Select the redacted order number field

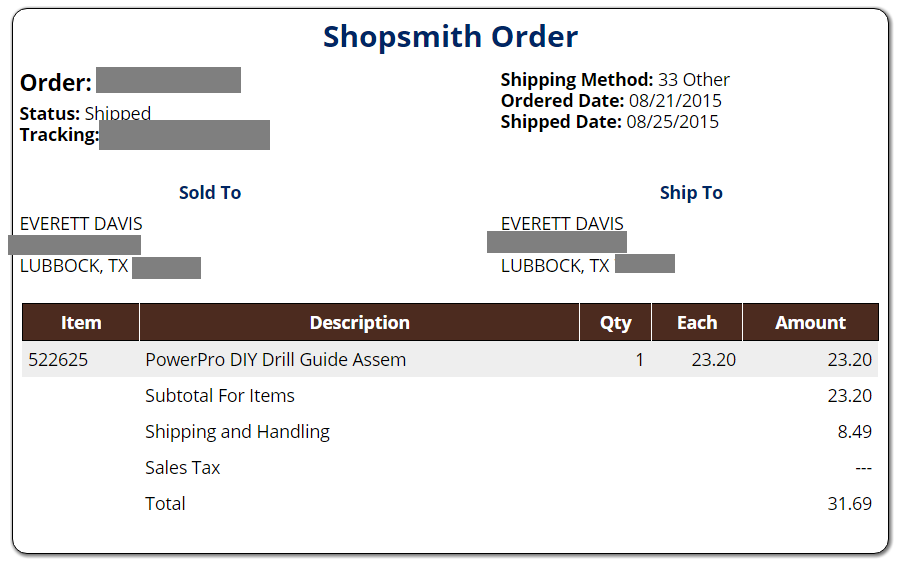[169, 80]
